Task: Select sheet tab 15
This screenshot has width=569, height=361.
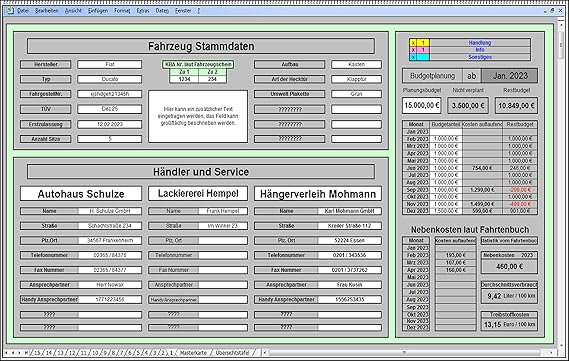Action: coord(37,353)
